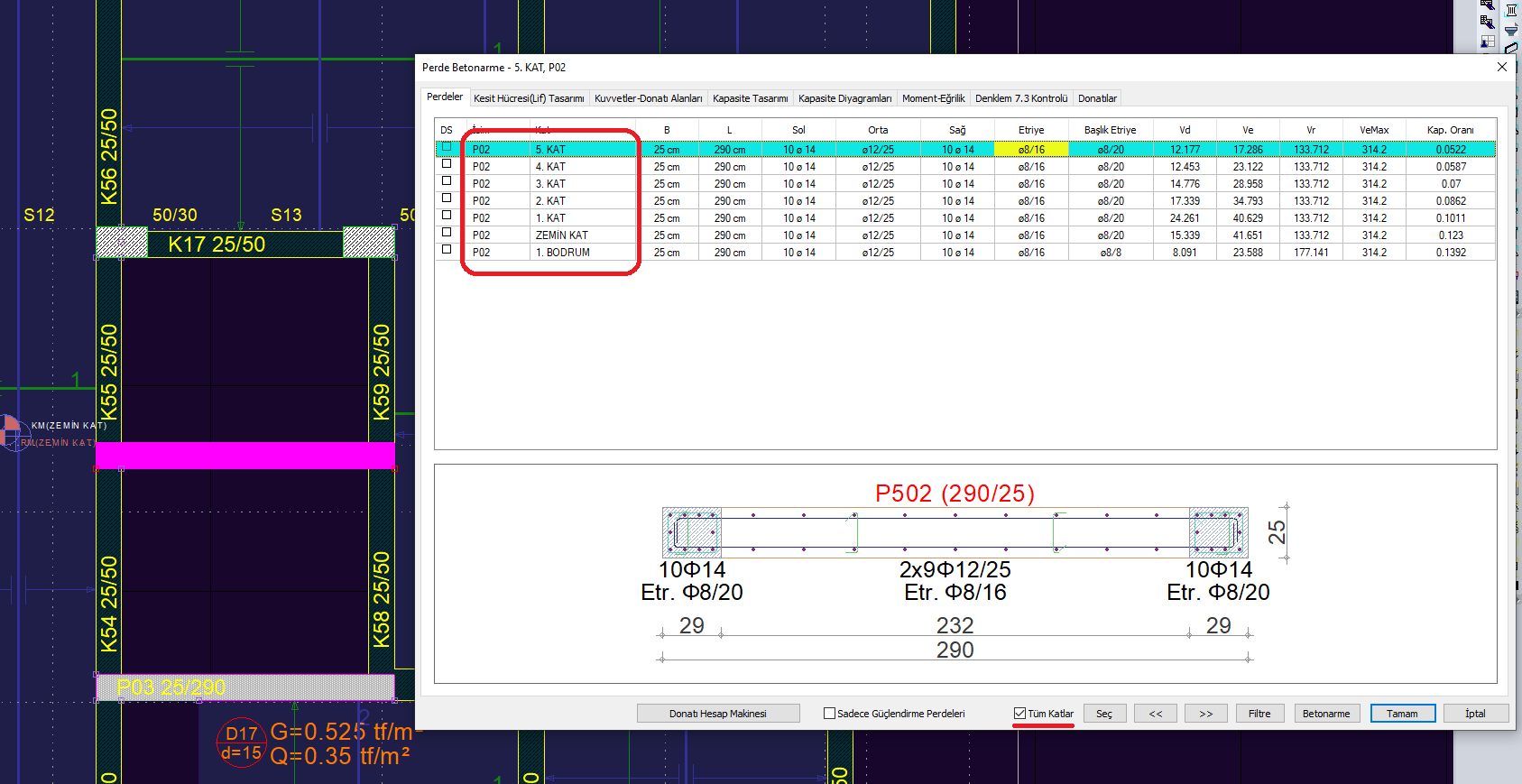Go to next wall with >> button
The width and height of the screenshot is (1522, 784).
(1205, 714)
